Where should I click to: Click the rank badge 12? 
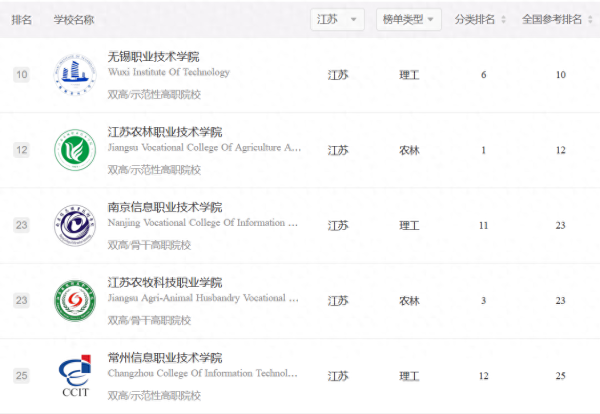tap(21, 150)
